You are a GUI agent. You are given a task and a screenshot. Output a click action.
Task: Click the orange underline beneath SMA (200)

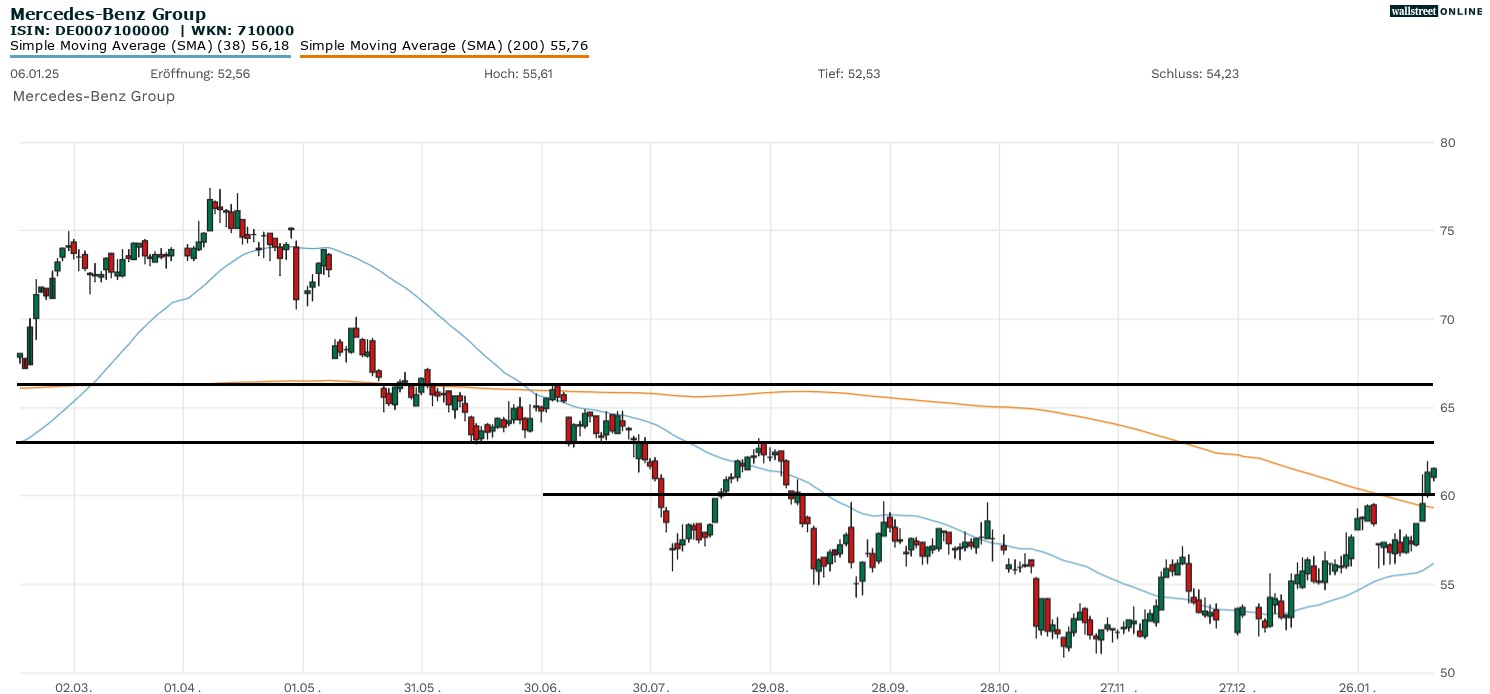(x=444, y=56)
